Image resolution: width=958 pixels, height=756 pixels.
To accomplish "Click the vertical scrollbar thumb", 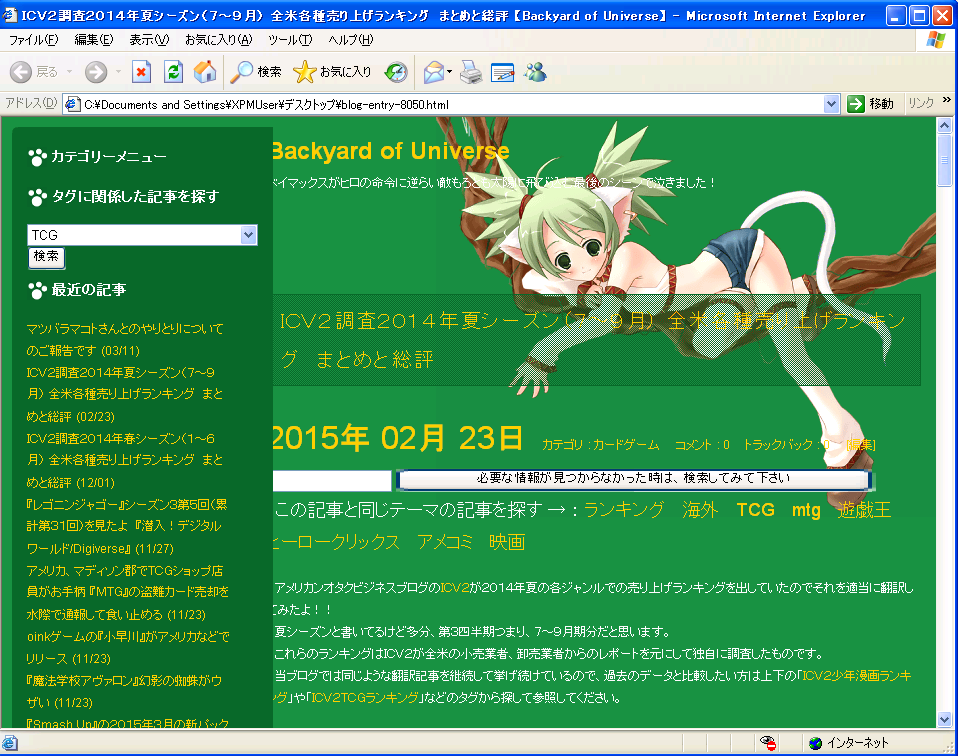I will click(x=945, y=160).
